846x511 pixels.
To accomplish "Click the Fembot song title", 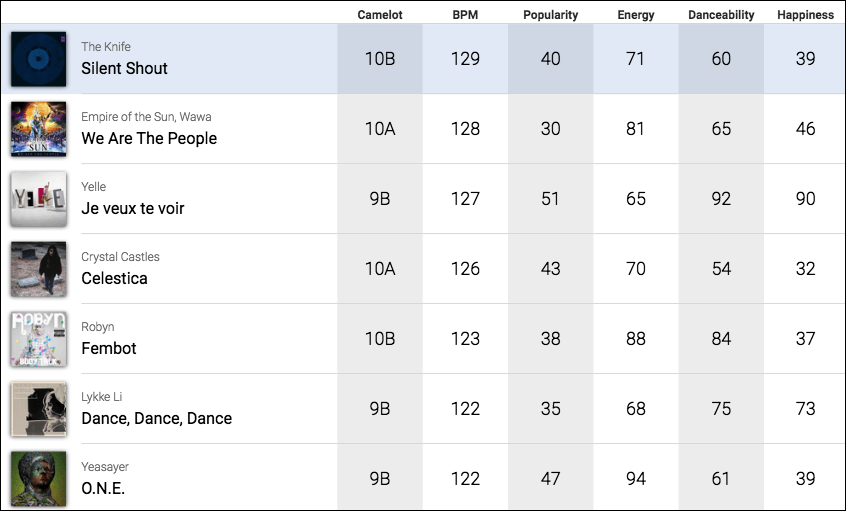I will [x=108, y=349].
